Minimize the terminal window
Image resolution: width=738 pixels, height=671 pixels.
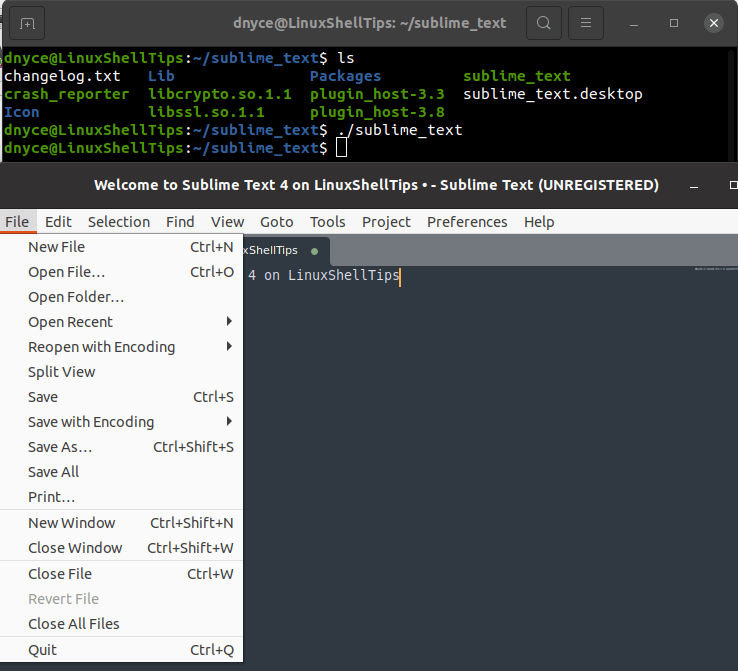tap(634, 24)
